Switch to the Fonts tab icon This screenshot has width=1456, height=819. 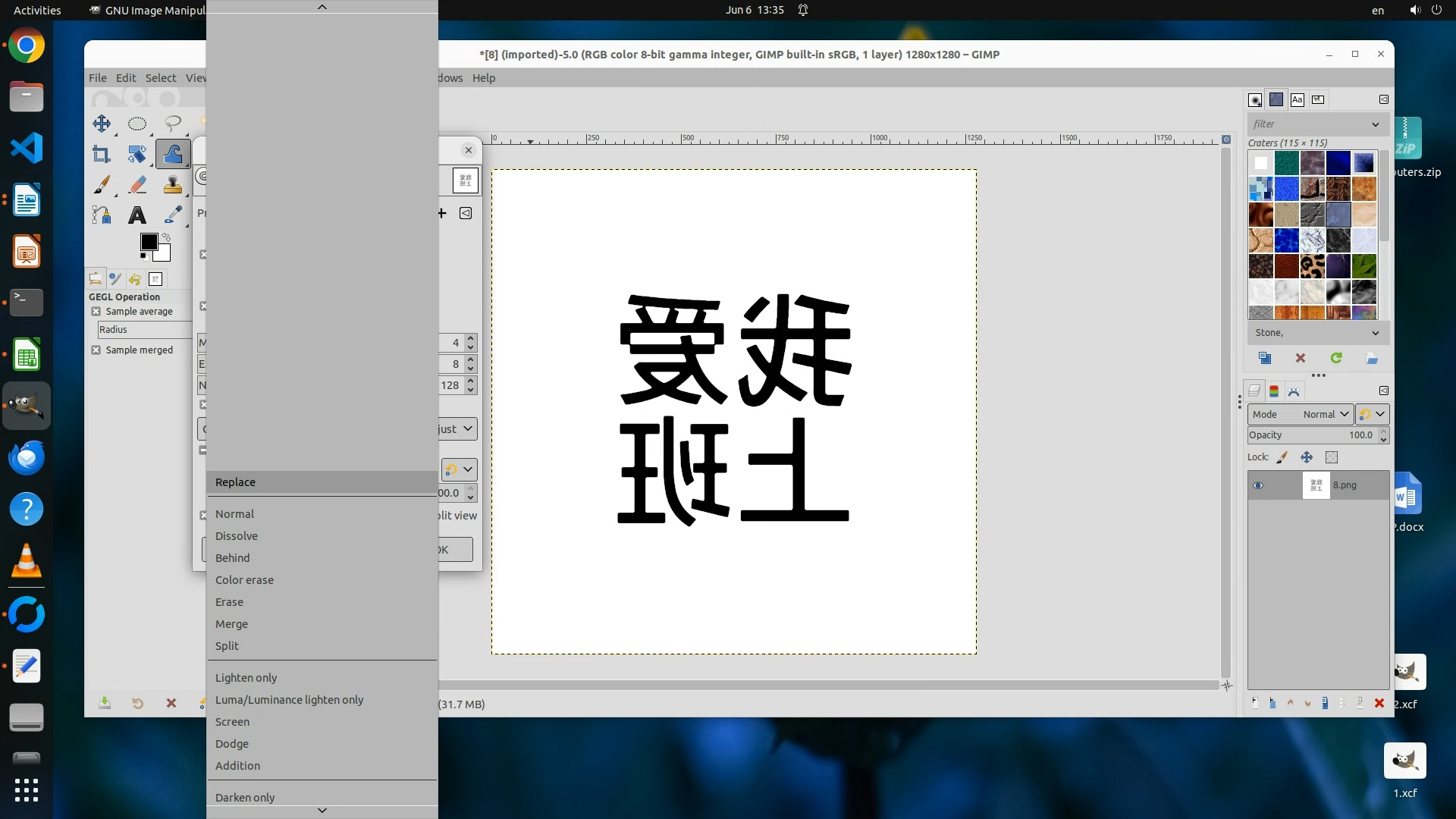pyautogui.click(x=1298, y=99)
